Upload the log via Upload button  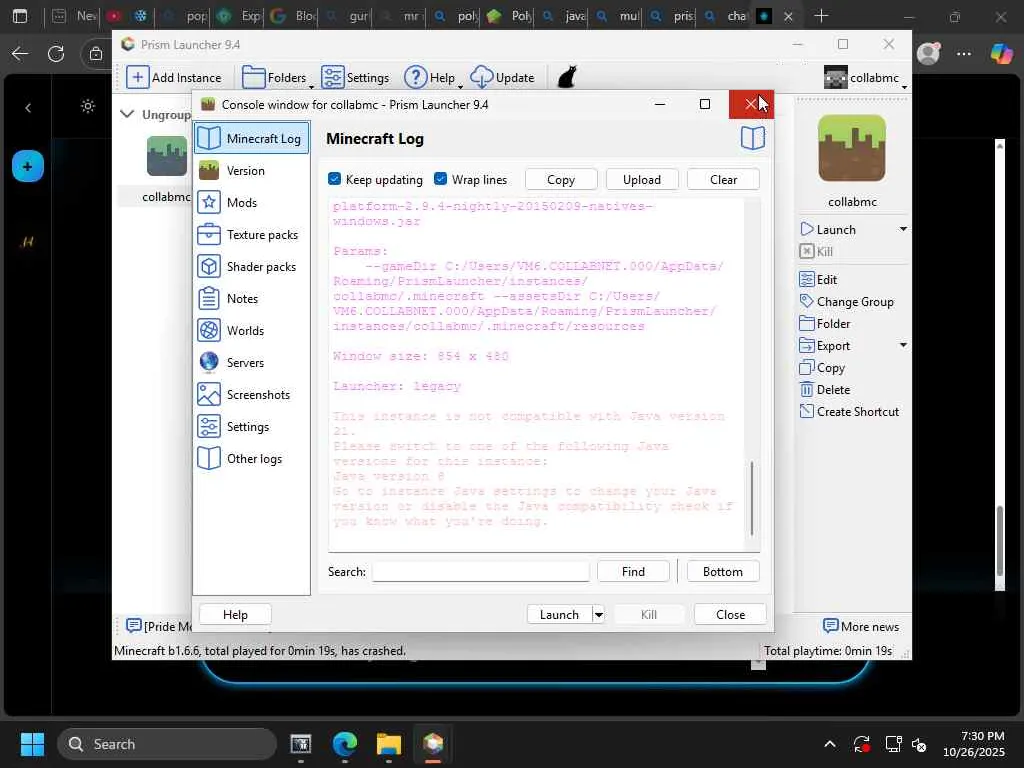click(642, 180)
